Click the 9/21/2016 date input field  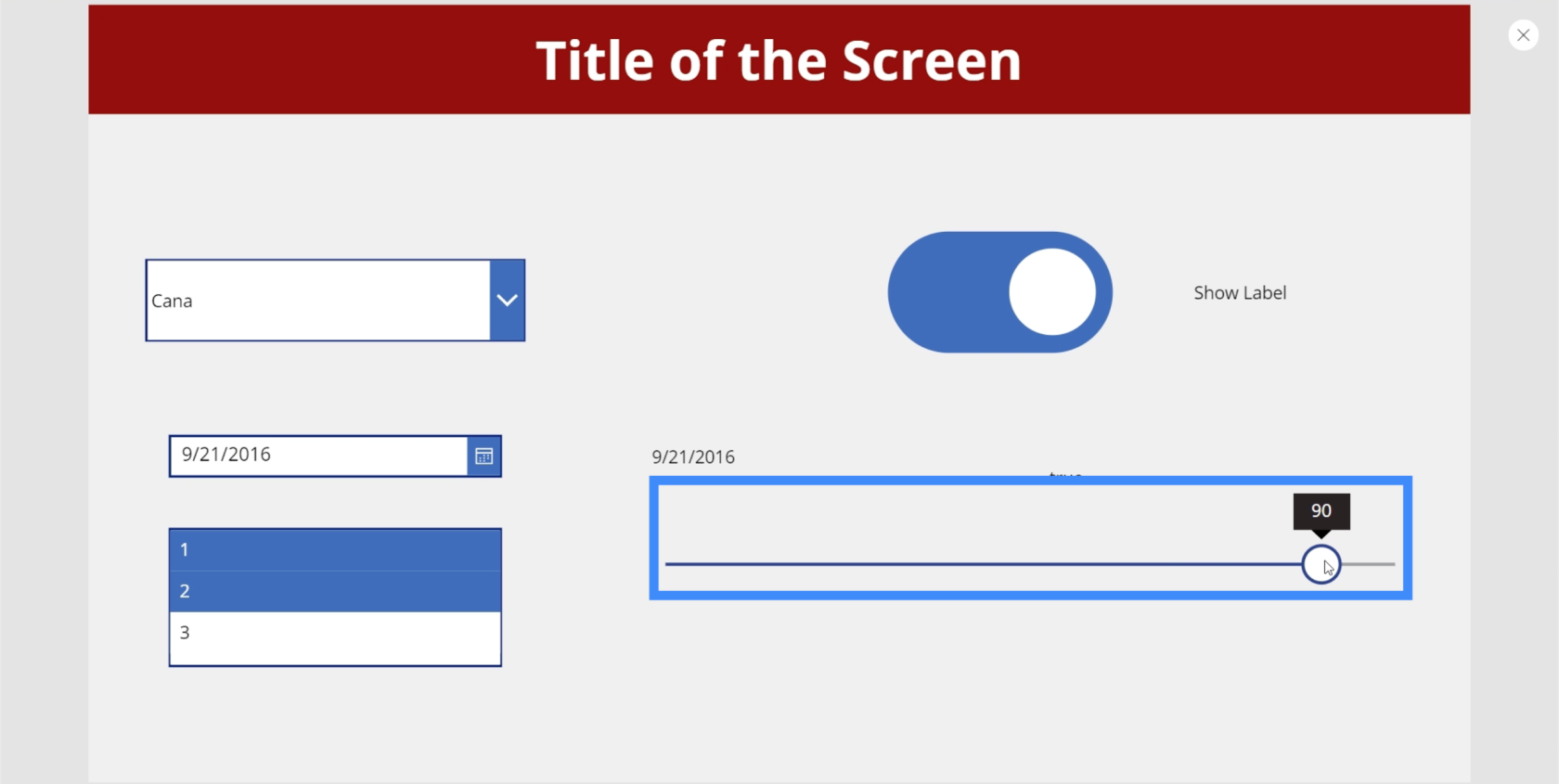coord(318,456)
